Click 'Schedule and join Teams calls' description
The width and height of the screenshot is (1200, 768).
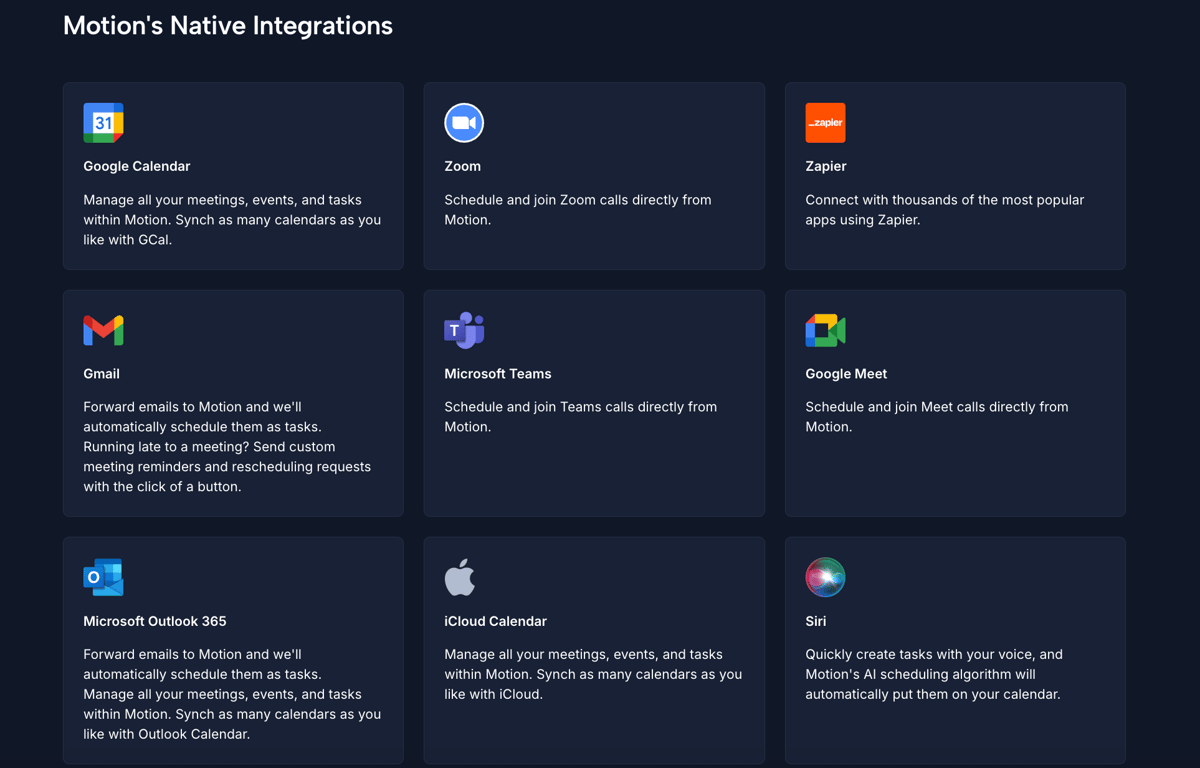click(580, 417)
